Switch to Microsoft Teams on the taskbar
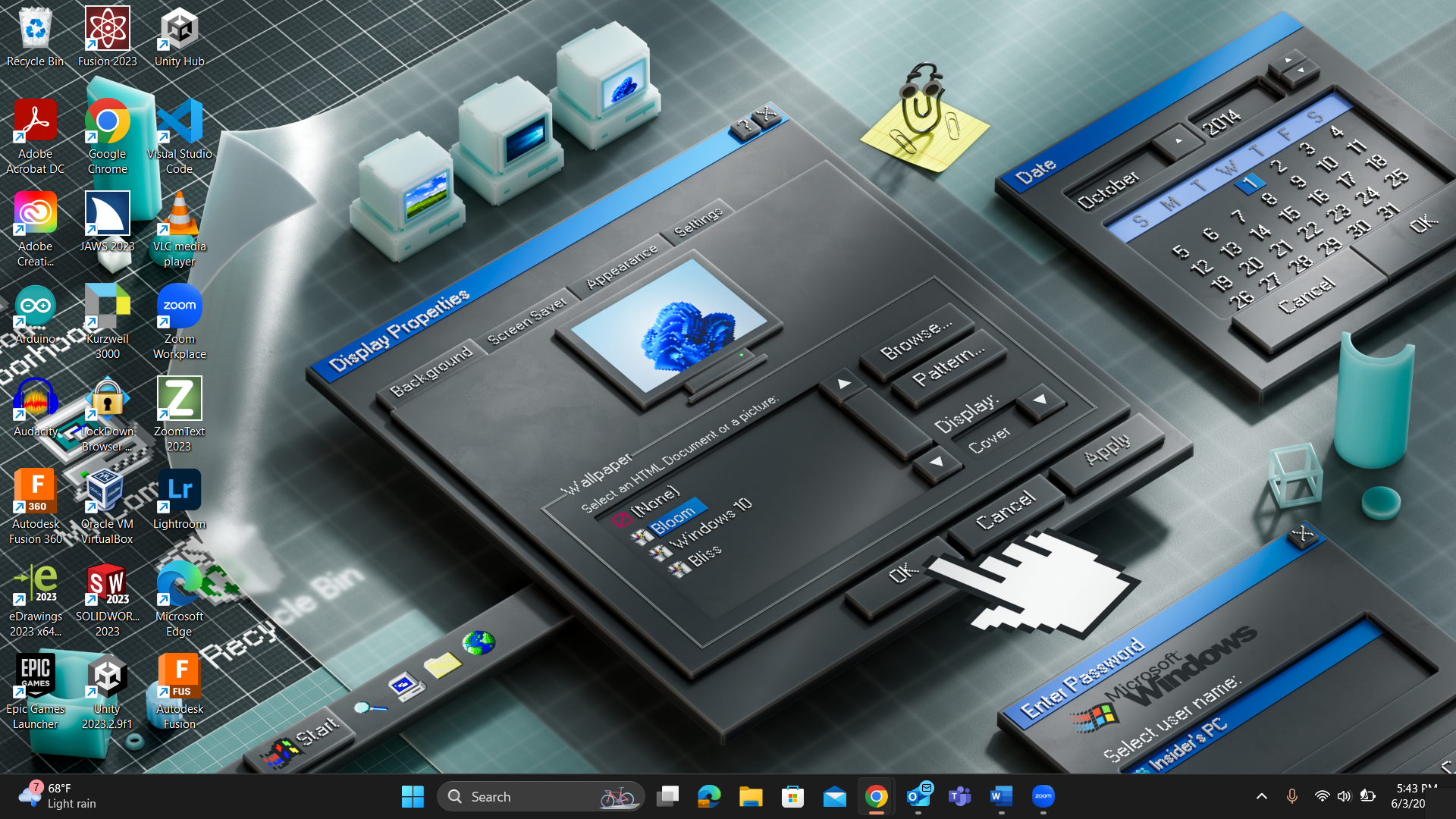1456x819 pixels. 959,796
